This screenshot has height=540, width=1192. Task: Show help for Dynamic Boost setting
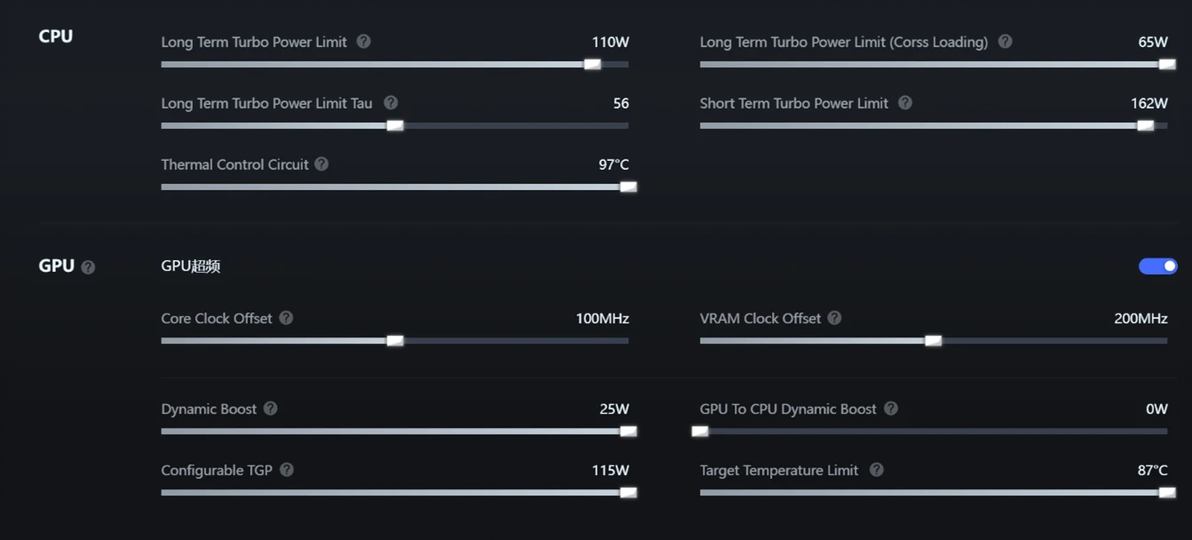point(271,409)
